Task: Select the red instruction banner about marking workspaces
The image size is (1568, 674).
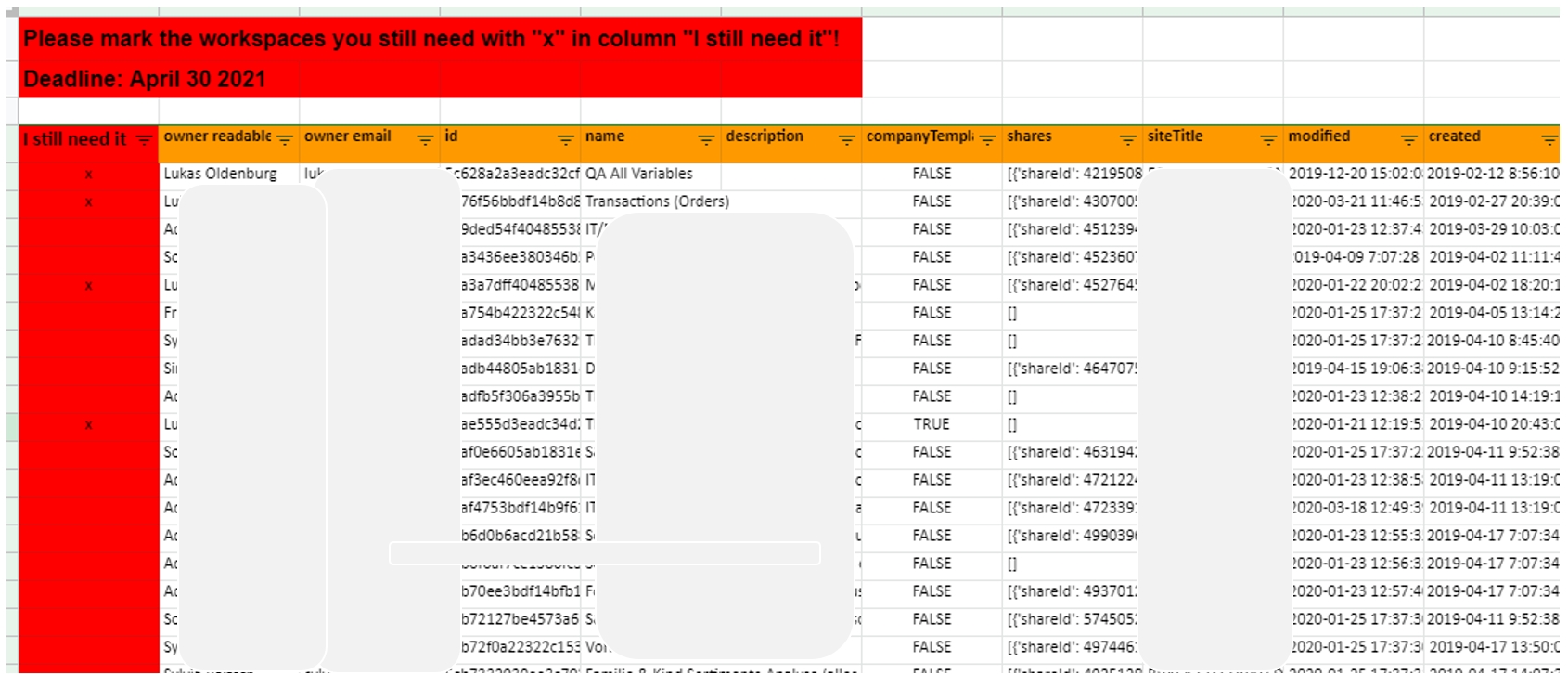Action: pos(441,58)
